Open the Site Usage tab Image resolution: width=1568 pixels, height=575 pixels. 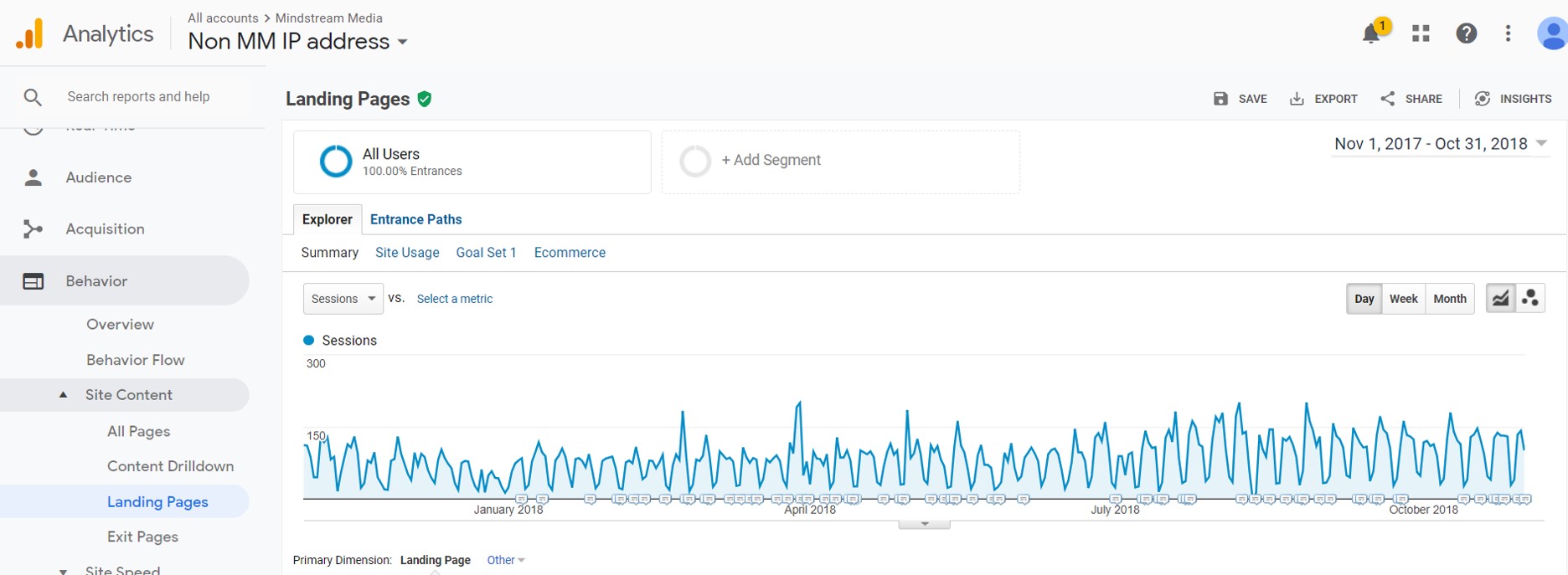(x=407, y=253)
